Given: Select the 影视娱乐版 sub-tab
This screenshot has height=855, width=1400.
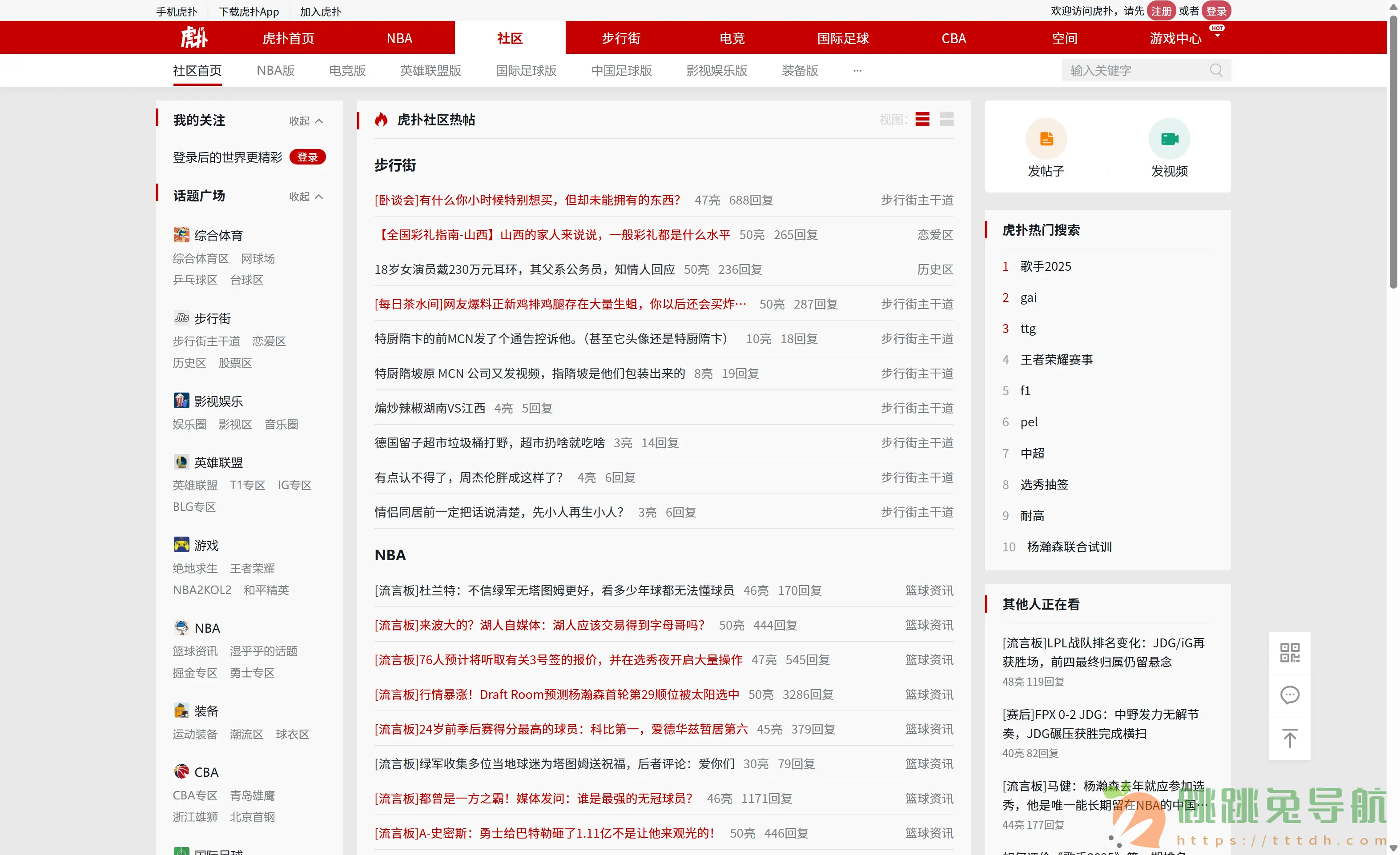Looking at the screenshot, I should [x=717, y=70].
